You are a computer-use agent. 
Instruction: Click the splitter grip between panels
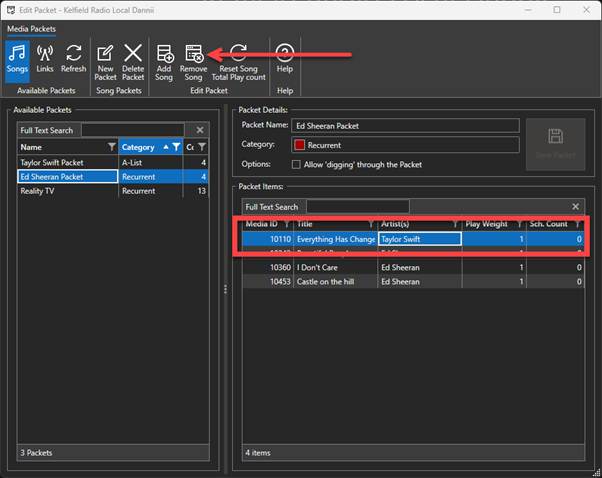click(225, 289)
